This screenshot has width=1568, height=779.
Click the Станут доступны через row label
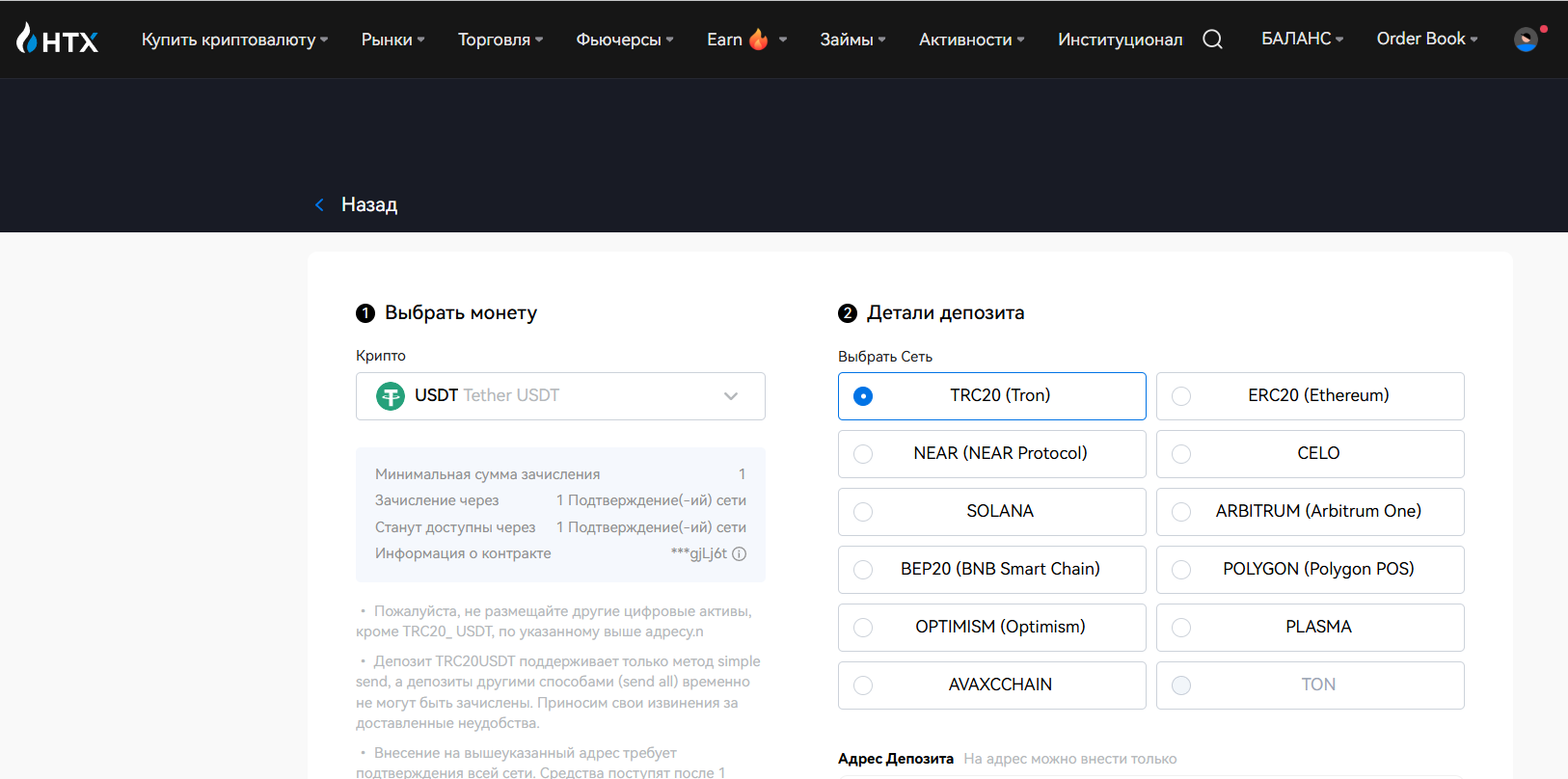pyautogui.click(x=455, y=527)
